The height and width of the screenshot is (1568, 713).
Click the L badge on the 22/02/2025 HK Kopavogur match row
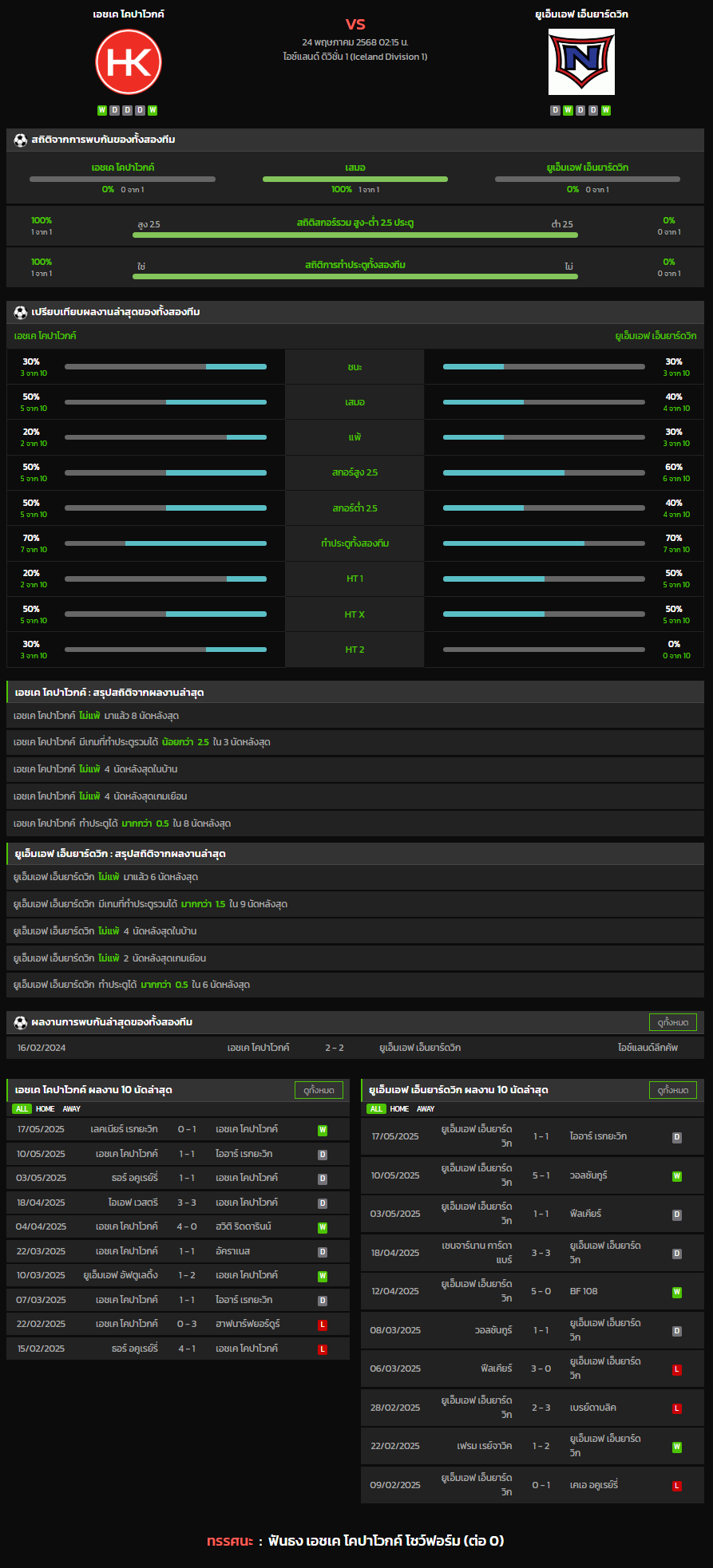tap(323, 1325)
